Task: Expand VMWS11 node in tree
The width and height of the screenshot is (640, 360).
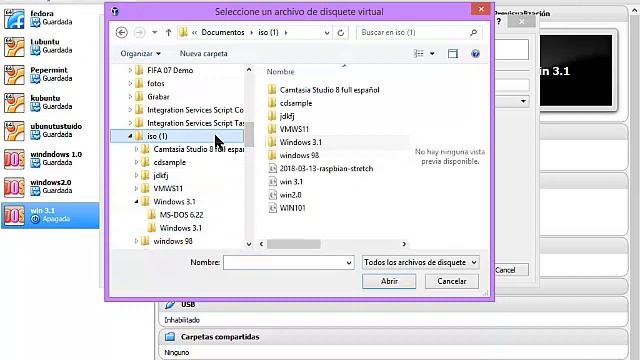Action: click(x=136, y=189)
